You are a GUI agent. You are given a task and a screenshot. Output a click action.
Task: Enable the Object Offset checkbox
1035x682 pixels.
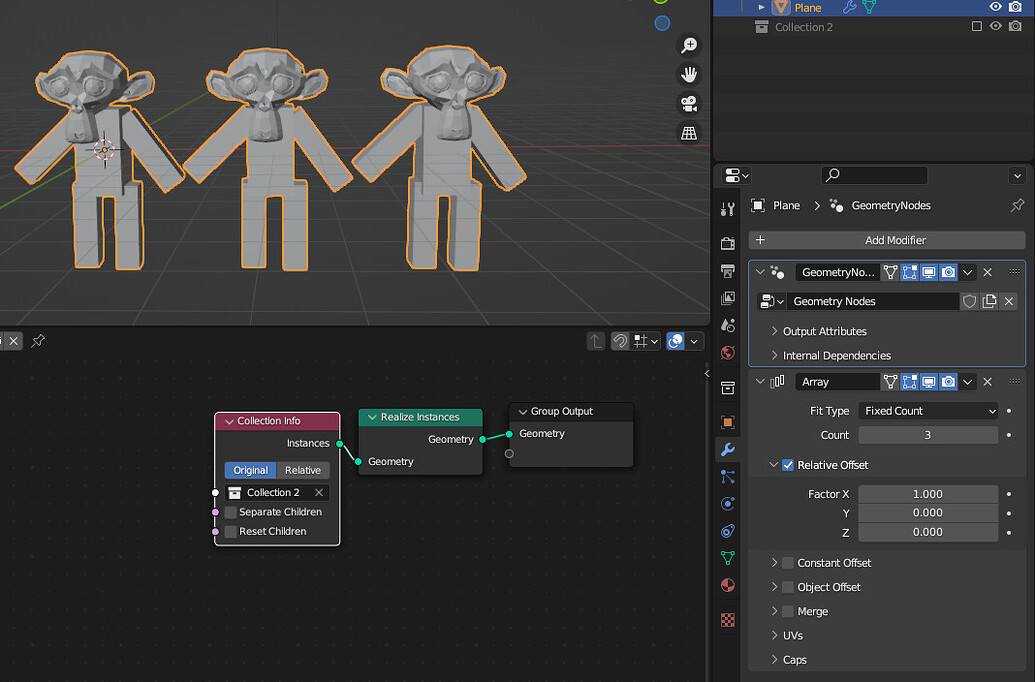[x=787, y=587]
